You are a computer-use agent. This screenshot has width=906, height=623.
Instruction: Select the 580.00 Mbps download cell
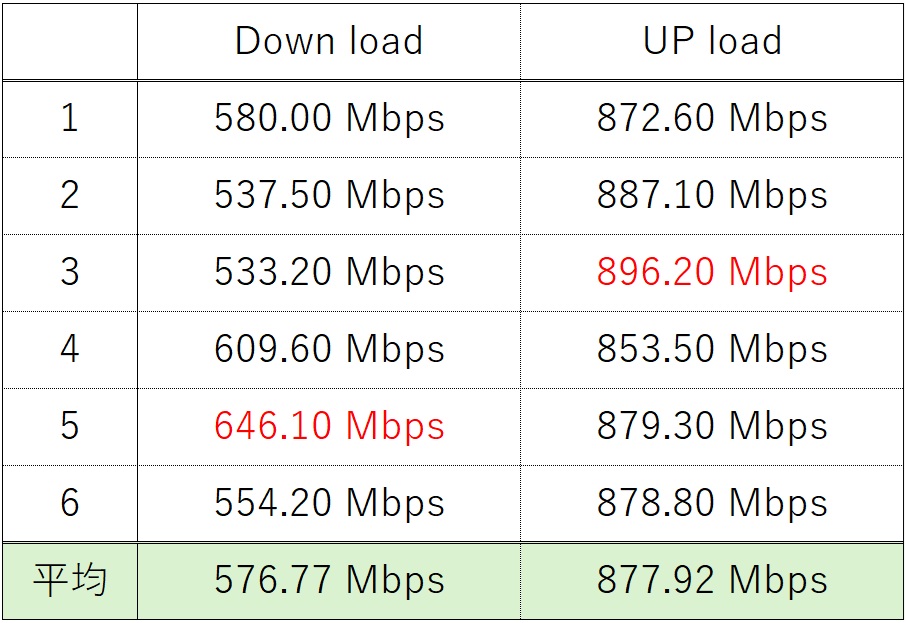329,119
